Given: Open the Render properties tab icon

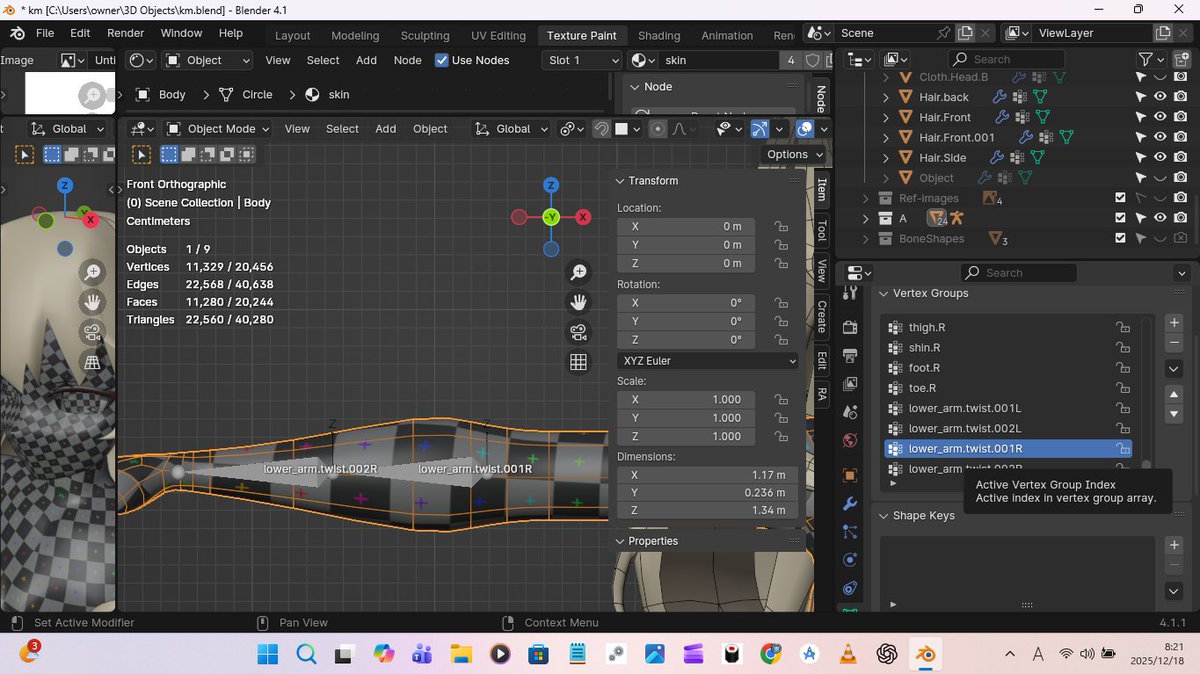Looking at the screenshot, I should point(850,327).
